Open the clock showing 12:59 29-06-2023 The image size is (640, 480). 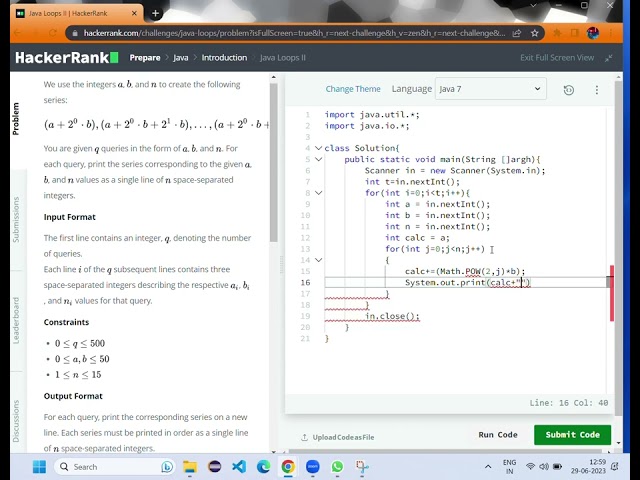click(588, 467)
